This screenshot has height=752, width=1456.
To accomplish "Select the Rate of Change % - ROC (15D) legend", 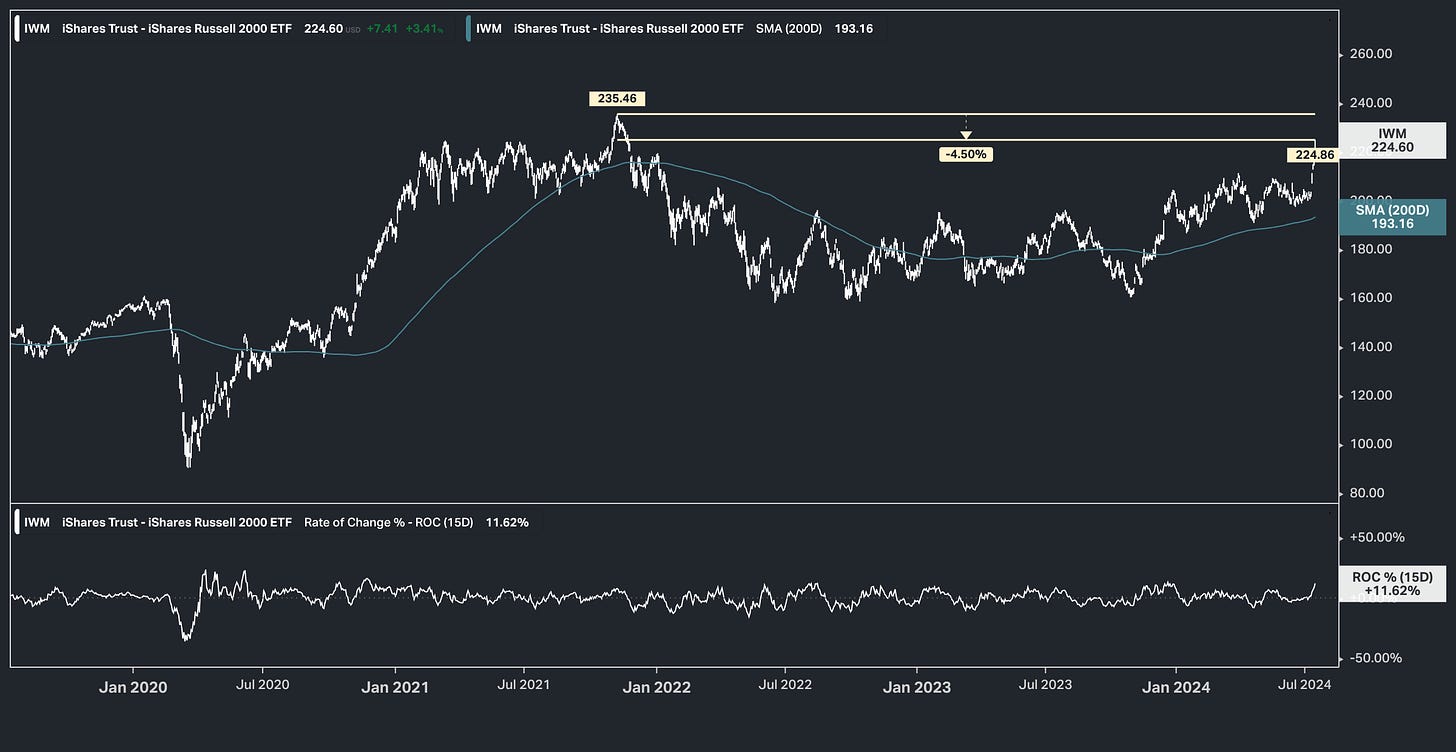I will coord(275,522).
